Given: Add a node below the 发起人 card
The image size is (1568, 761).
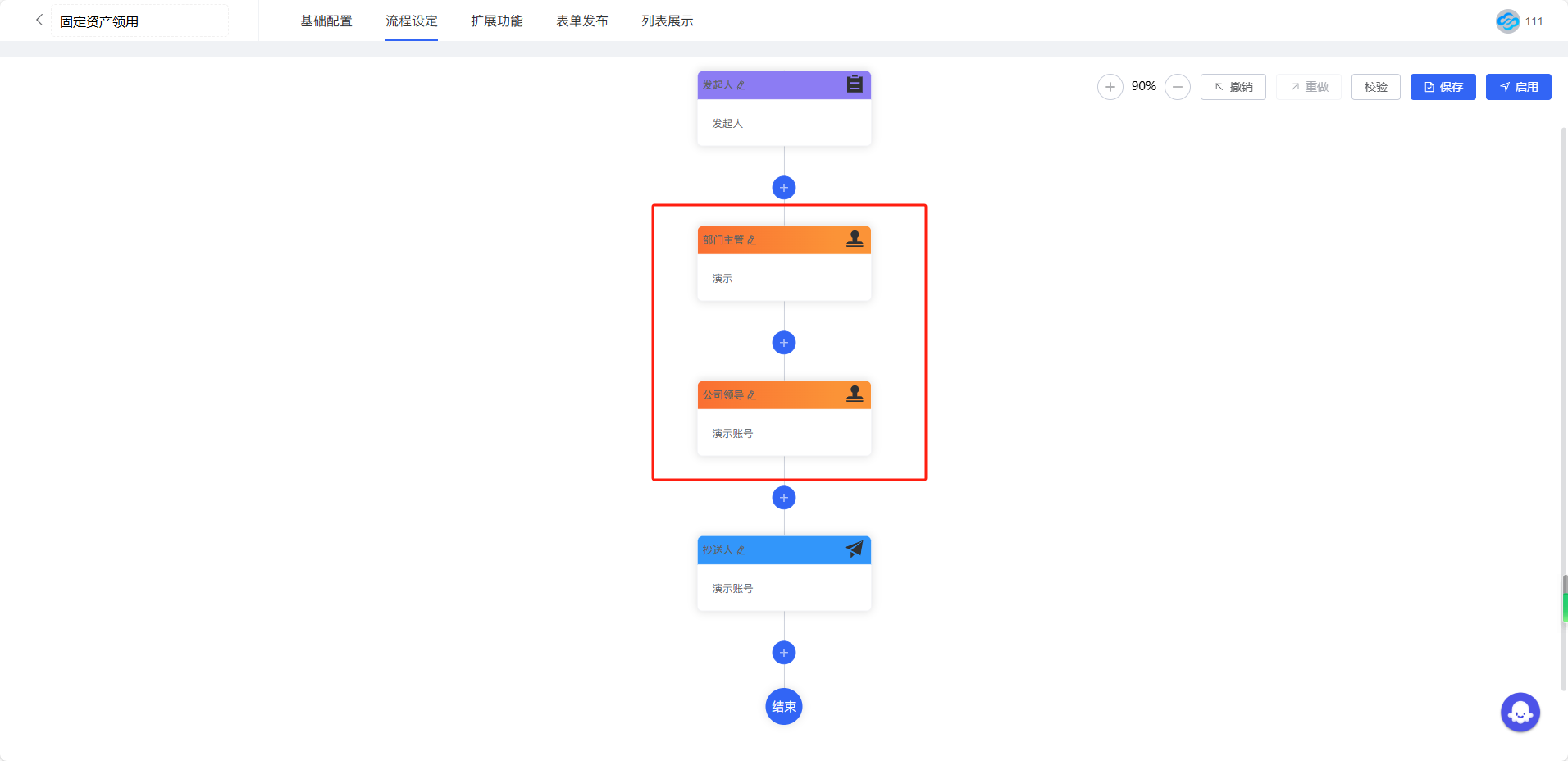Looking at the screenshot, I should tap(783, 188).
